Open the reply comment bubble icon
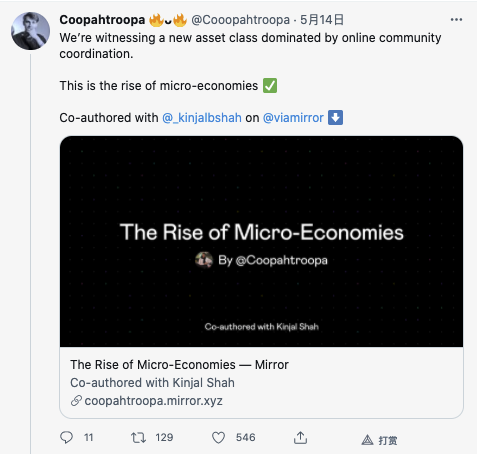The height and width of the screenshot is (454, 477). (66, 437)
